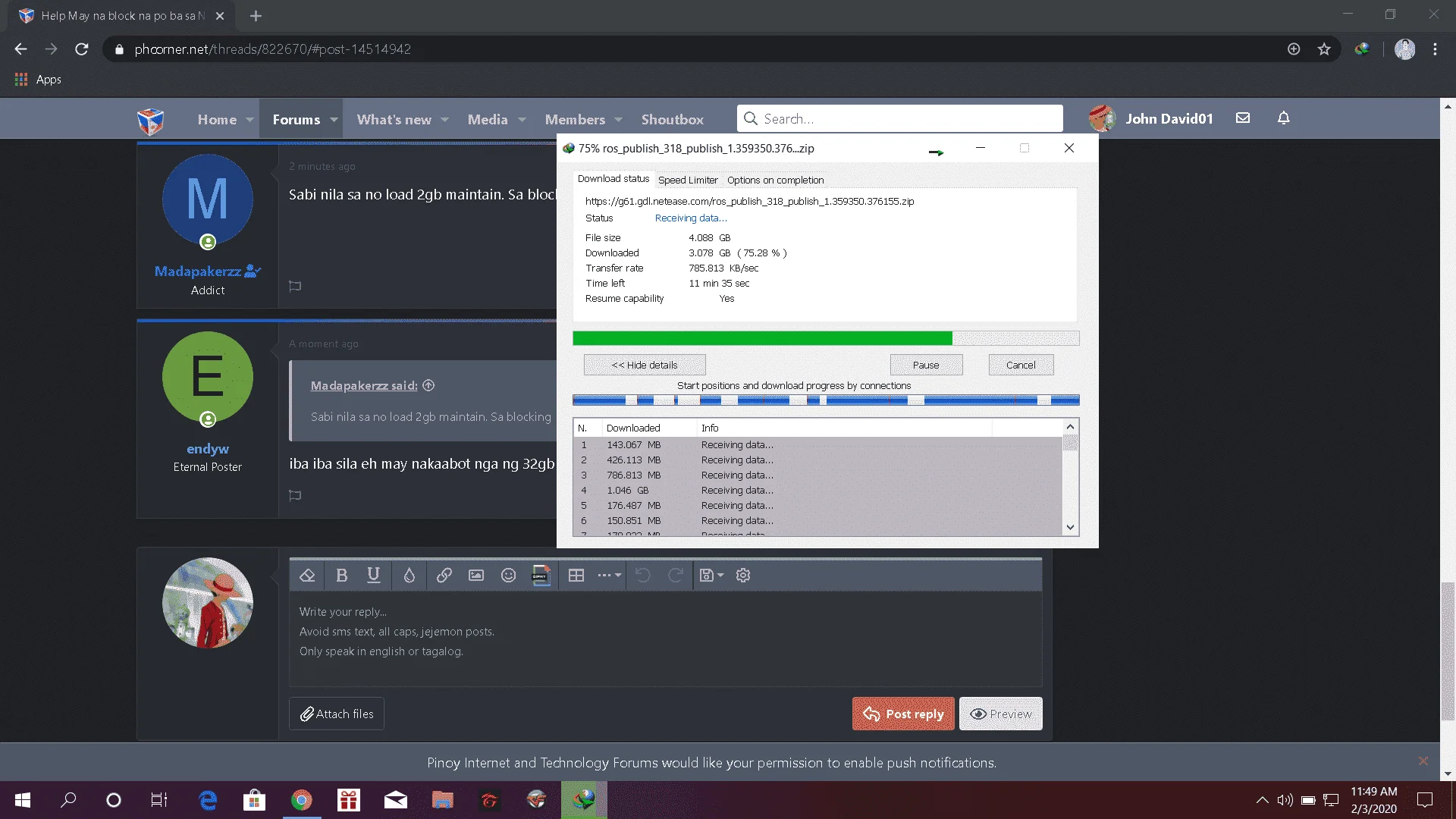Open the Home navigation item
This screenshot has width=1456, height=819.
click(217, 120)
